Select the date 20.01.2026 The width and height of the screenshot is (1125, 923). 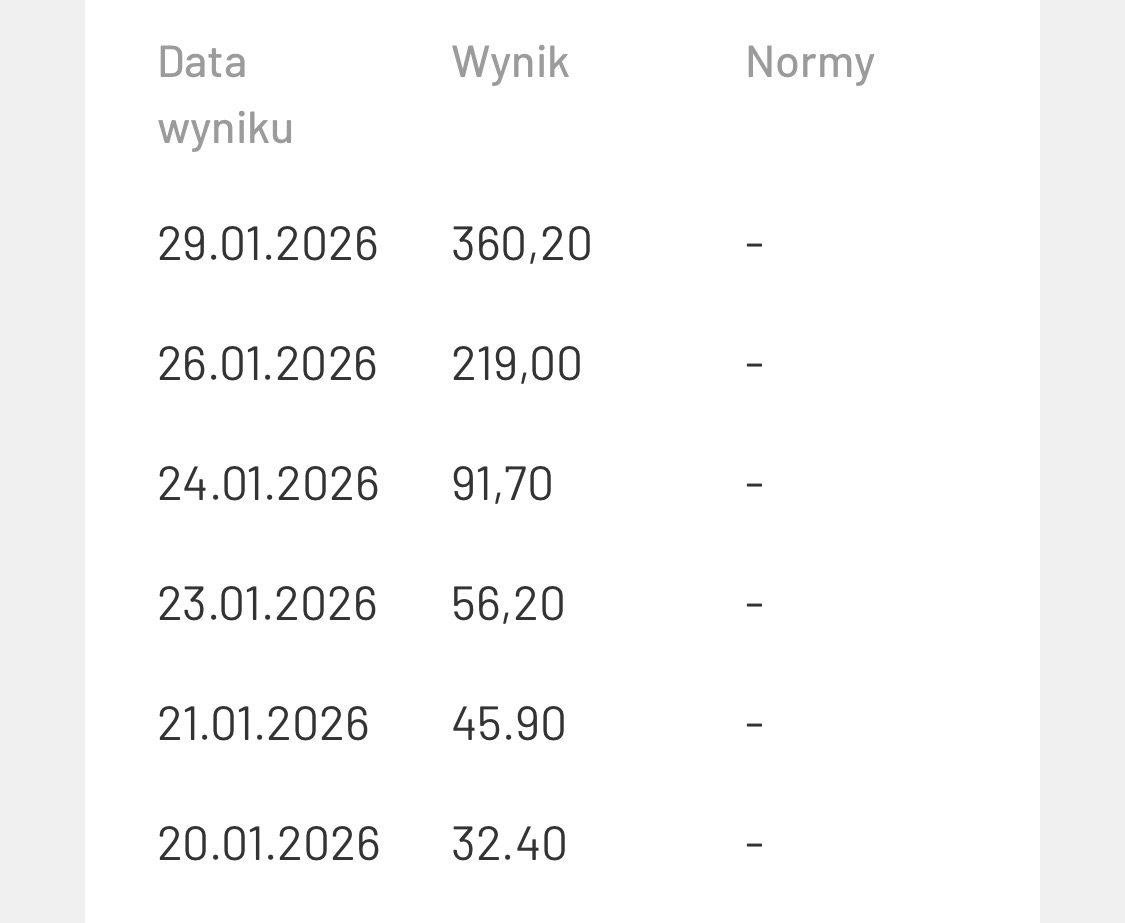click(x=268, y=844)
